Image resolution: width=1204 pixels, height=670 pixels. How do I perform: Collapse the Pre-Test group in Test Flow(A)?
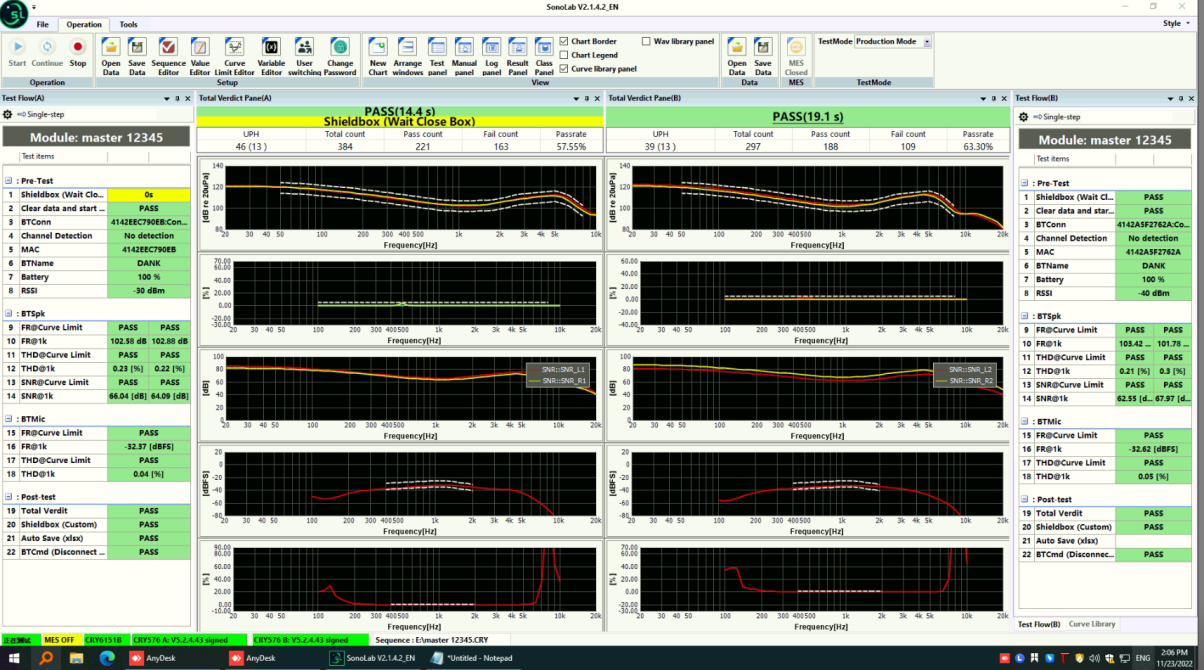tap(10, 181)
